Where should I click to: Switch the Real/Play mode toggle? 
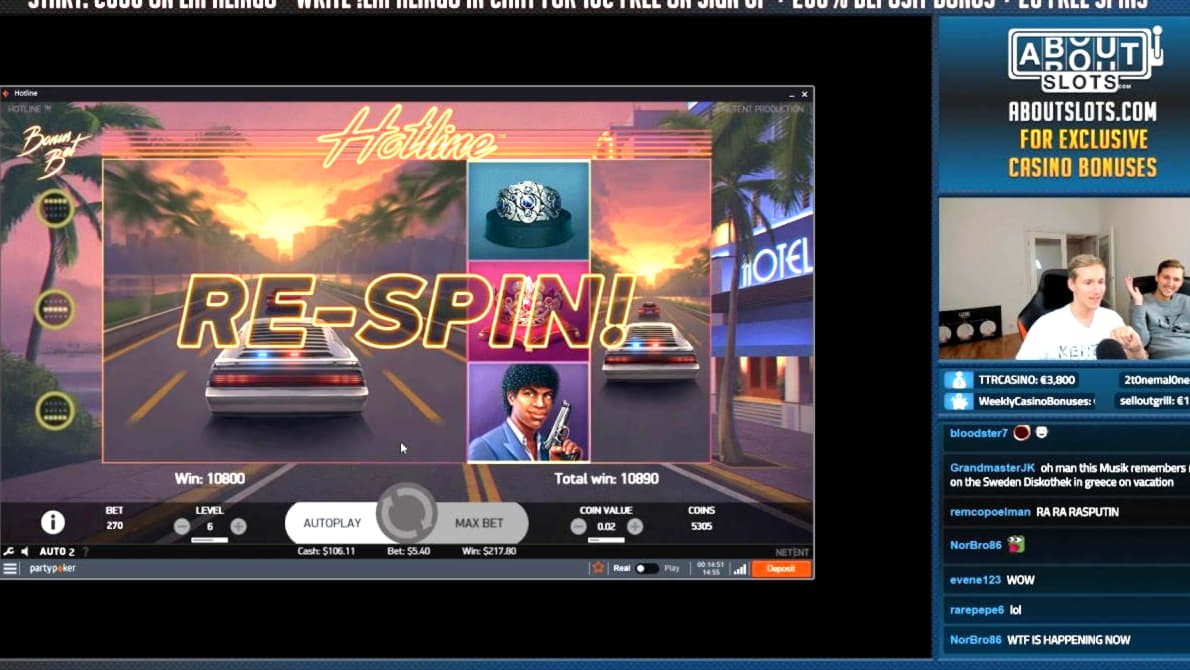click(646, 568)
